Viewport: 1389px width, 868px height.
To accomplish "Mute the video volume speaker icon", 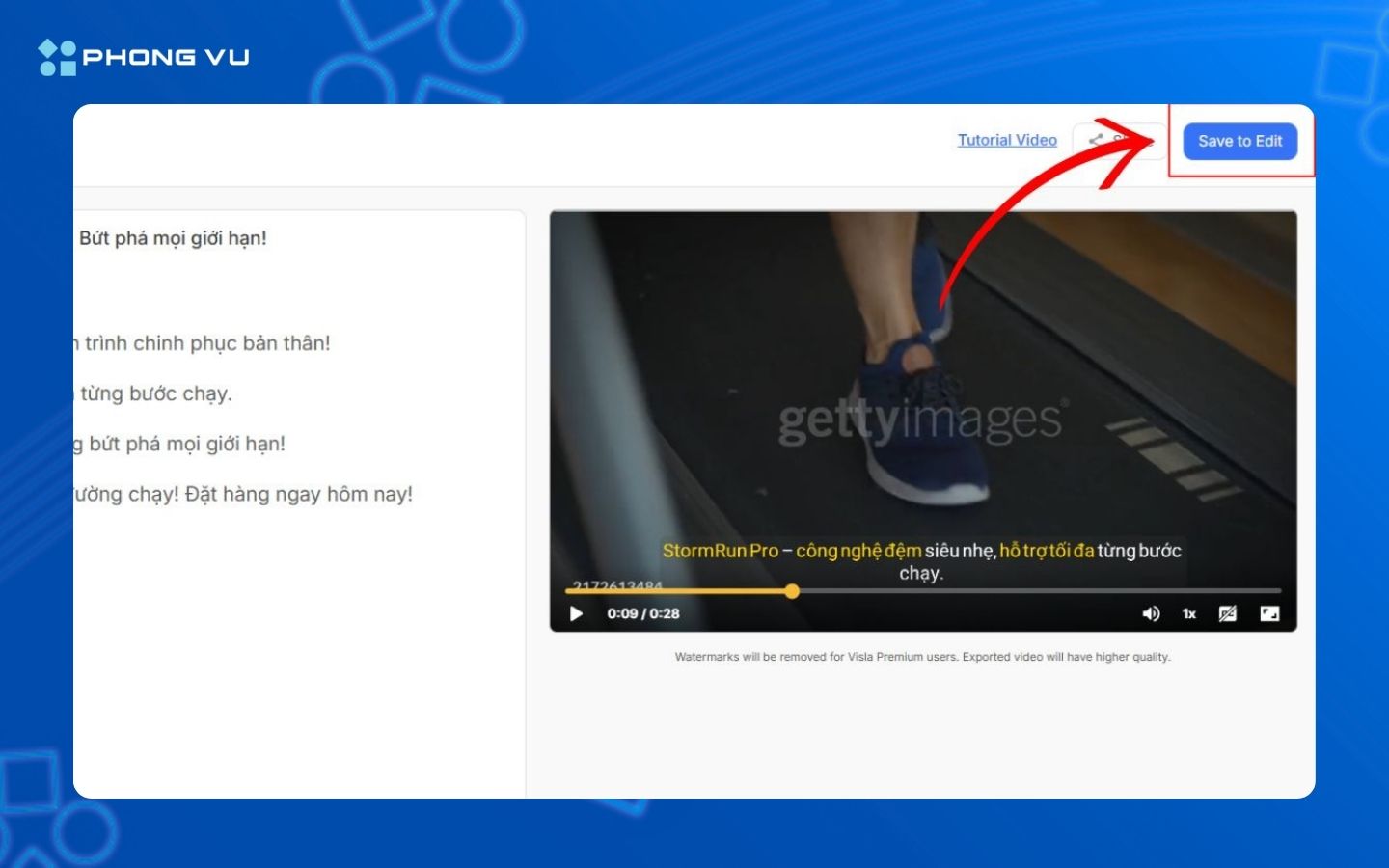I will [1151, 613].
